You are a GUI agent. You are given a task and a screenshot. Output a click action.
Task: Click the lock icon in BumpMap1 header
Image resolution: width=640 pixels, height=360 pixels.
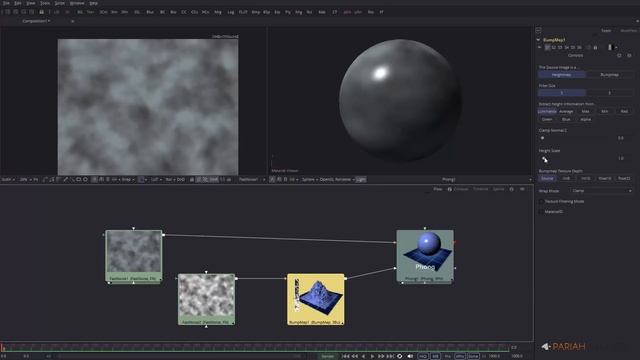[595, 48]
